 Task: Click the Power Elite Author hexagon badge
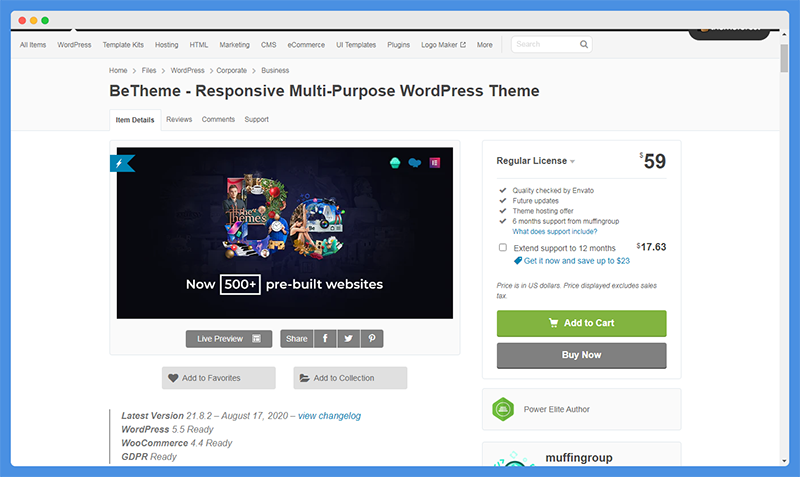(503, 409)
